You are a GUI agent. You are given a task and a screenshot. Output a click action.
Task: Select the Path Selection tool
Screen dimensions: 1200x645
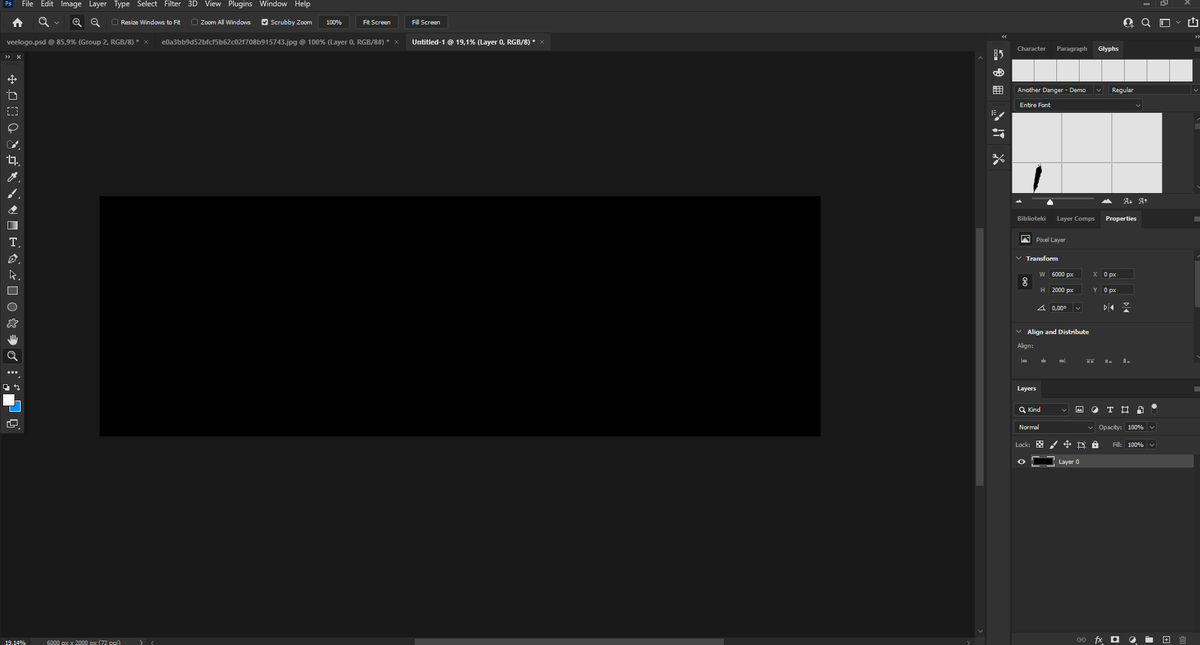point(12,274)
